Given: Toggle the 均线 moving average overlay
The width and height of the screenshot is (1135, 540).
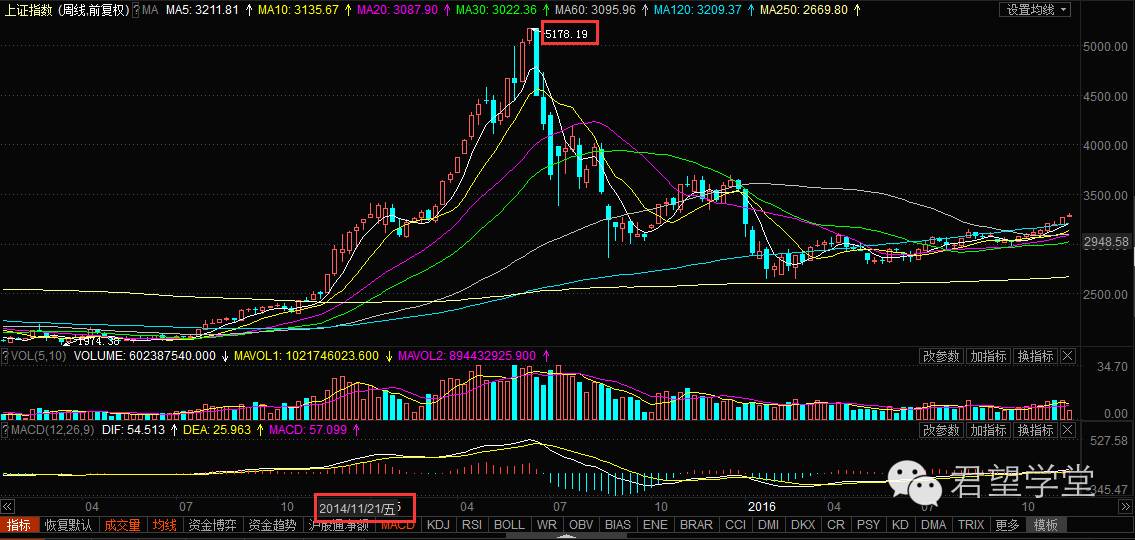Looking at the screenshot, I should click(x=164, y=525).
